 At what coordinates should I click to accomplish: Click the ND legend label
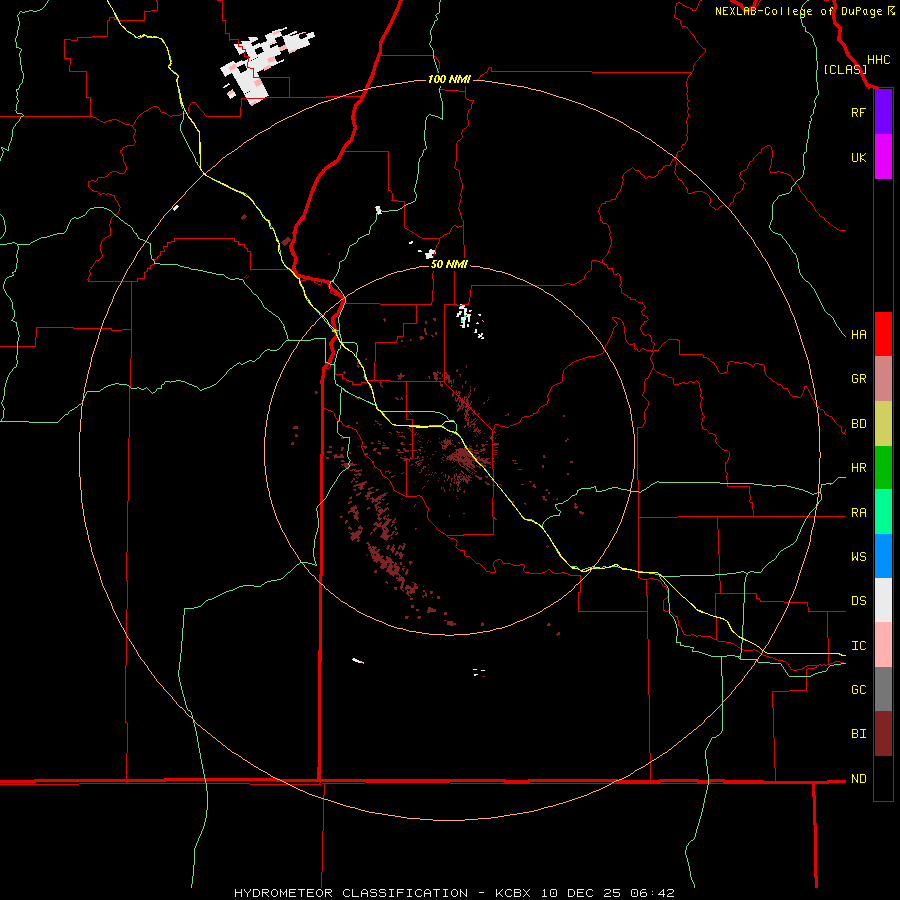[858, 779]
